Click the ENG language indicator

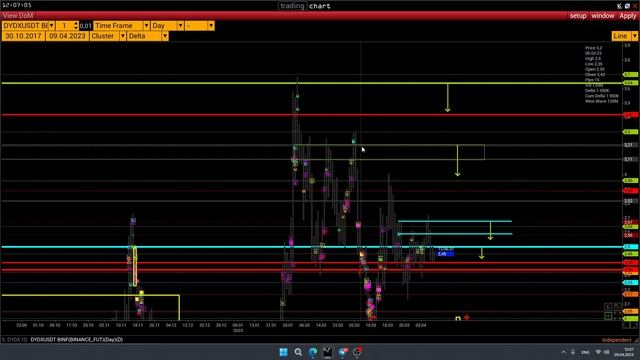pyautogui.click(x=585, y=352)
